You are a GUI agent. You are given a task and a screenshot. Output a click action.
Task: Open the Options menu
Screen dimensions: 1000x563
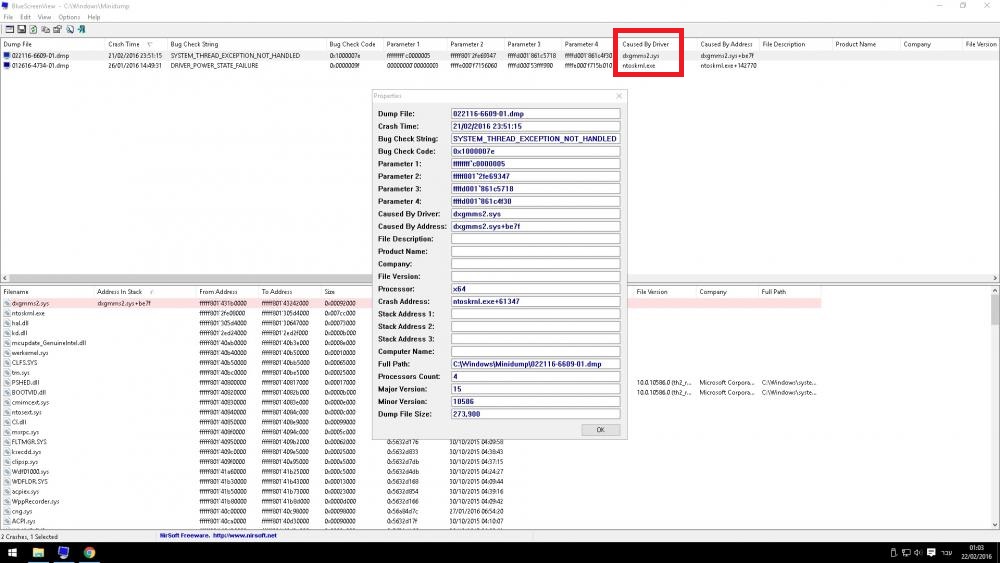coord(69,17)
